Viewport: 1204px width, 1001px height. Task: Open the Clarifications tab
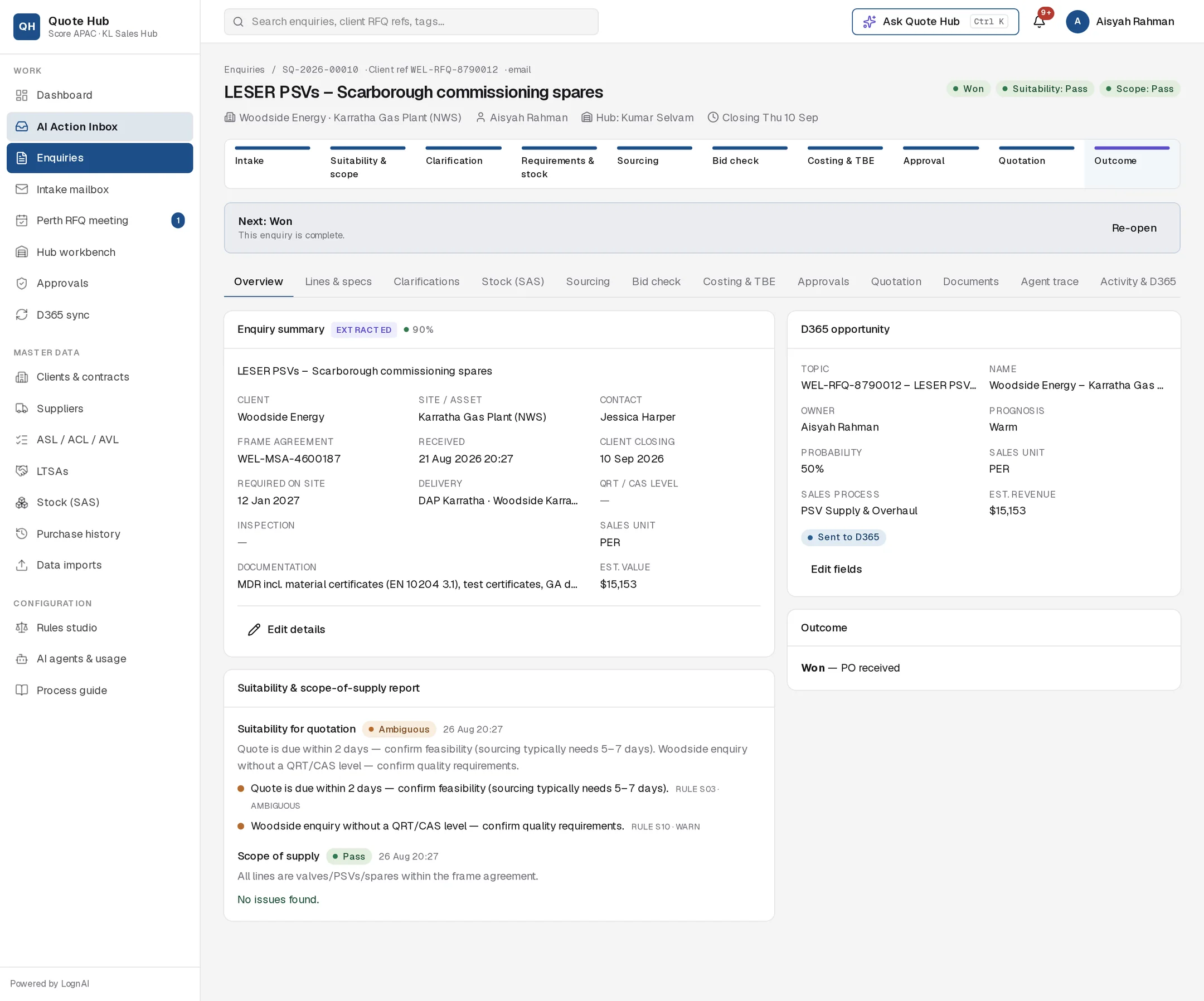pyautogui.click(x=426, y=281)
